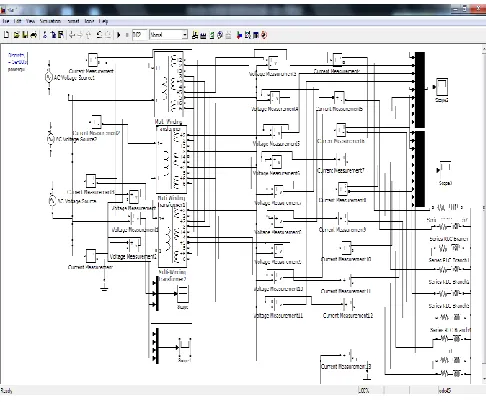Click the vertical scrollbar down arrow
This screenshot has height=402, width=486.
tap(484, 379)
